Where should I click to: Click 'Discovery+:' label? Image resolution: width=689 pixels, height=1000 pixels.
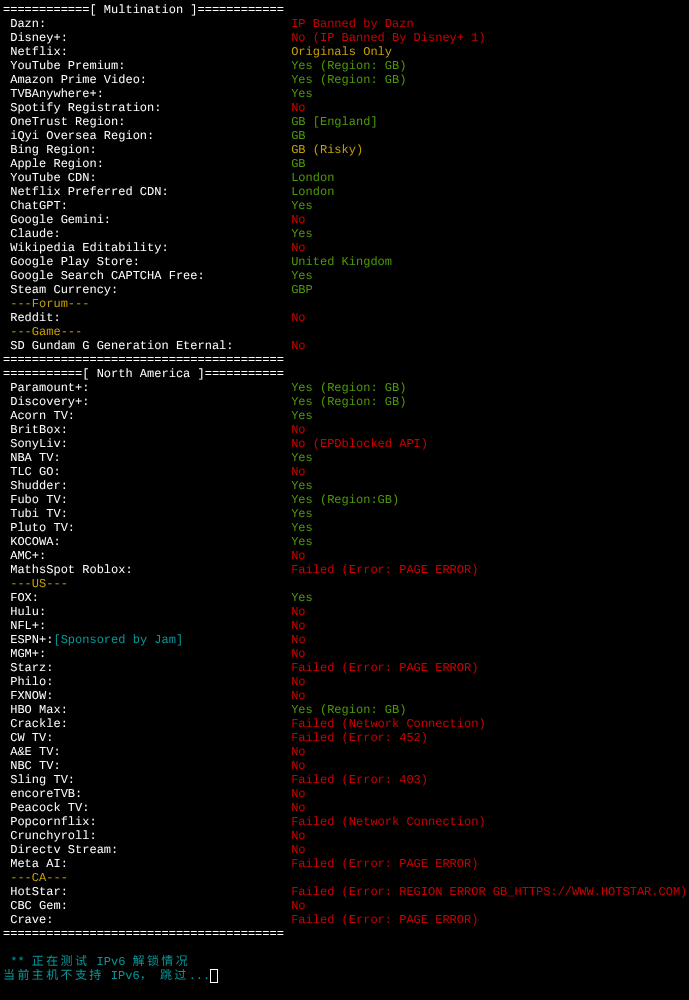pyautogui.click(x=49, y=402)
